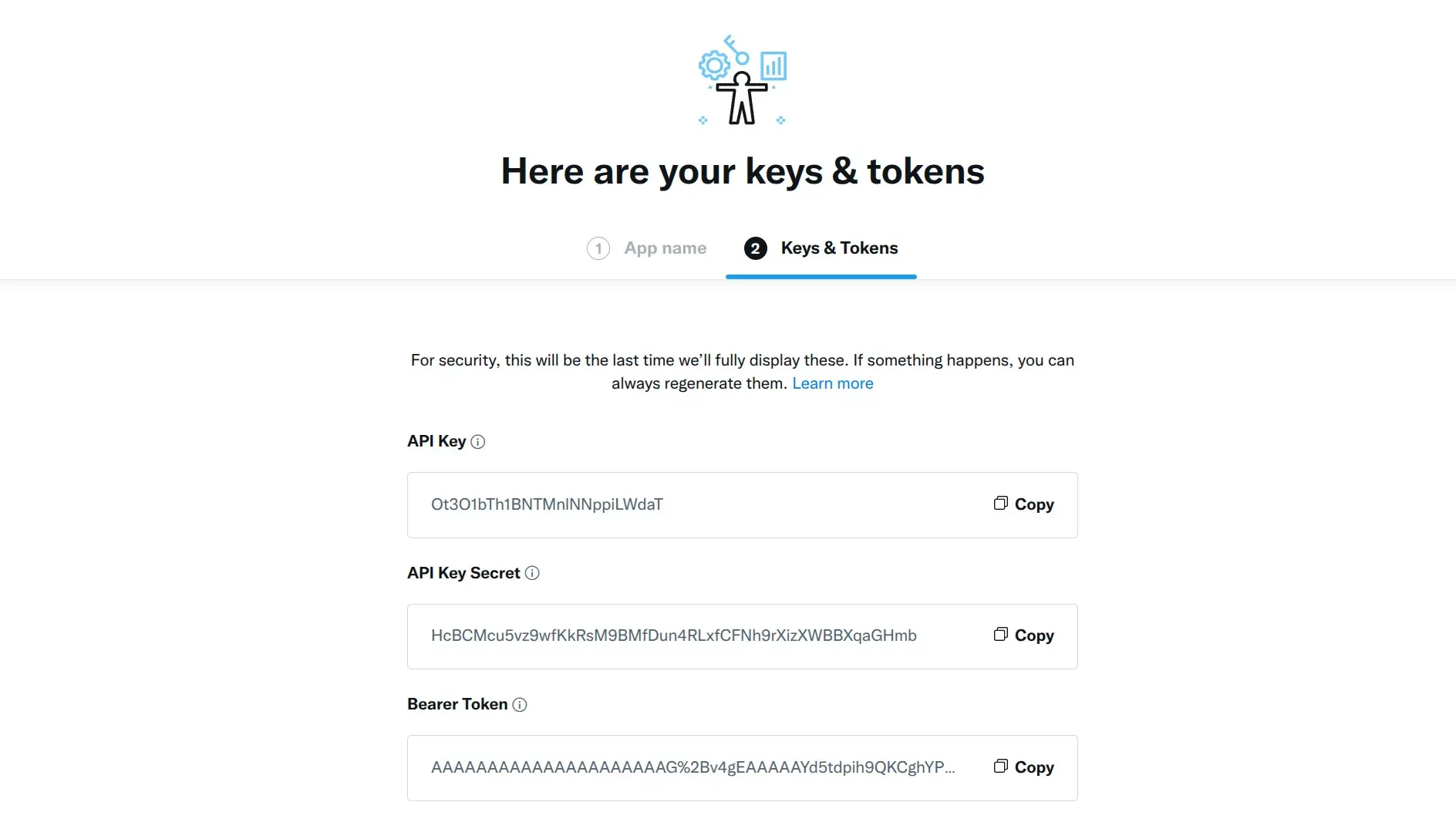Screen dimensions: 1456x819
Task: Click the copy icon for API Key
Action: tap(1000, 504)
